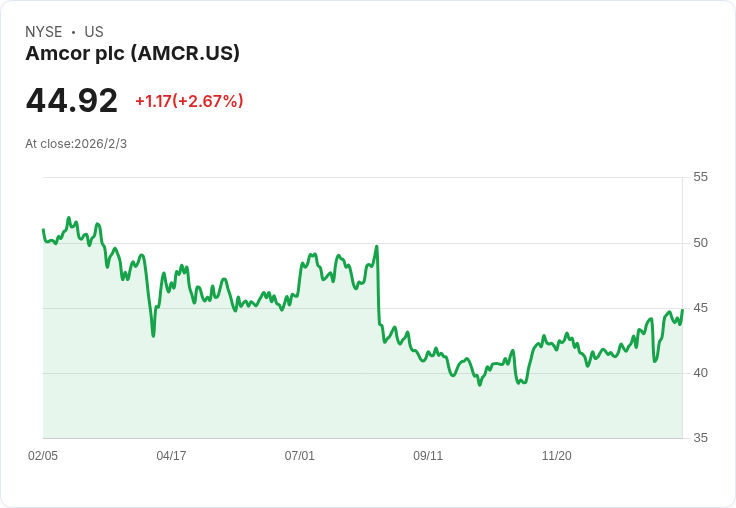The width and height of the screenshot is (736, 508).
Task: Click the US market label
Action: point(94,32)
